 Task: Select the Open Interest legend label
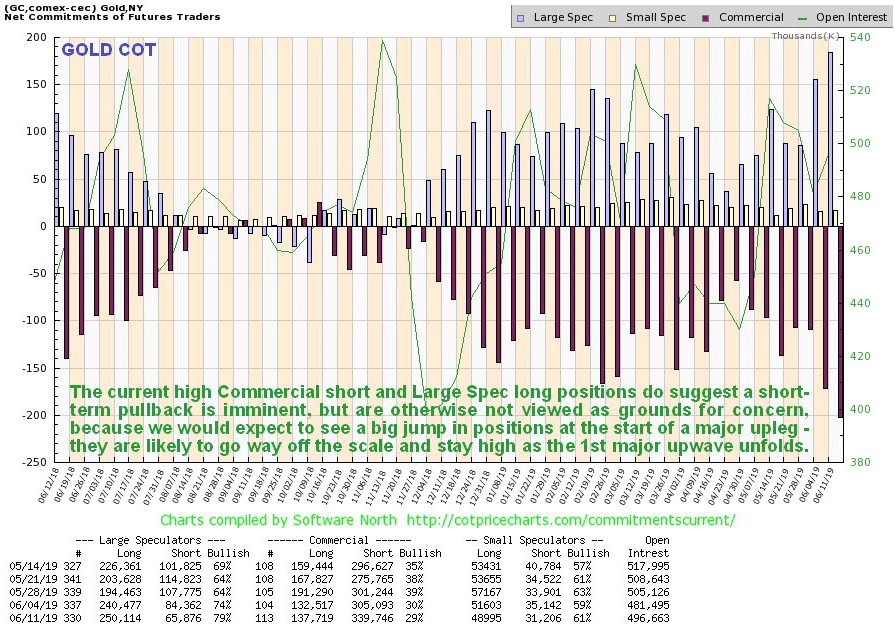850,17
